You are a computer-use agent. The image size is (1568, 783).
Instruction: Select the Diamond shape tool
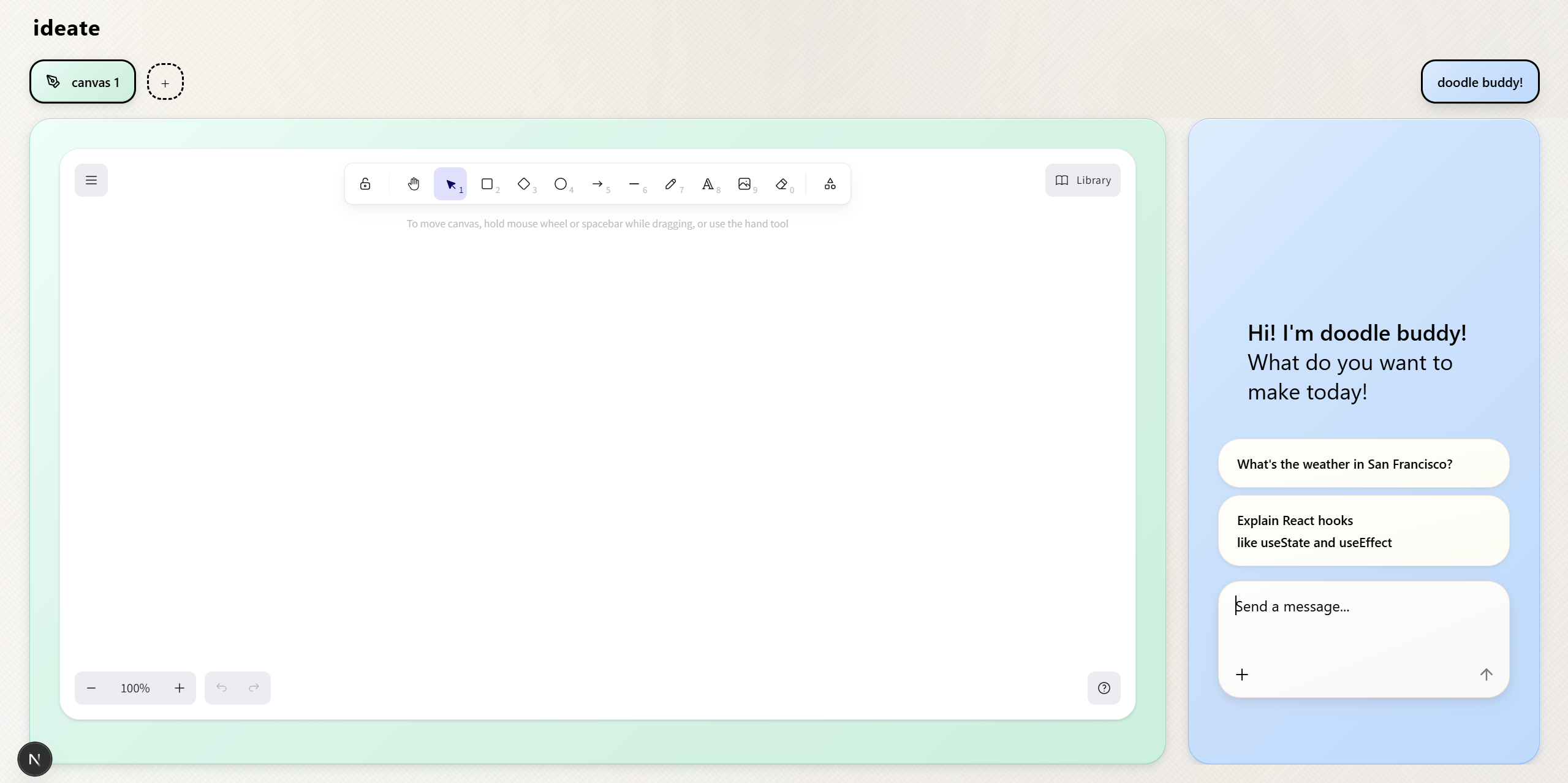pyautogui.click(x=524, y=184)
